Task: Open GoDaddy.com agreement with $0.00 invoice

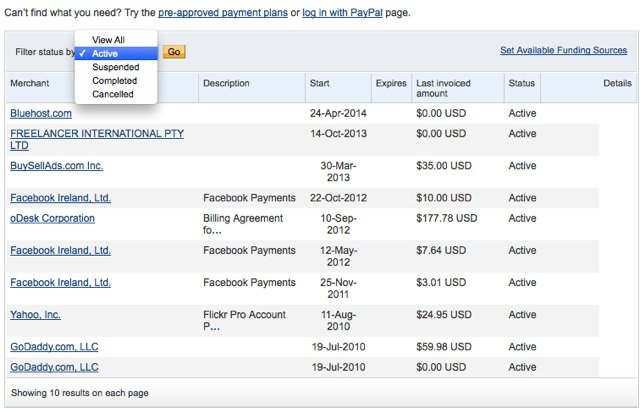Action: [54, 367]
